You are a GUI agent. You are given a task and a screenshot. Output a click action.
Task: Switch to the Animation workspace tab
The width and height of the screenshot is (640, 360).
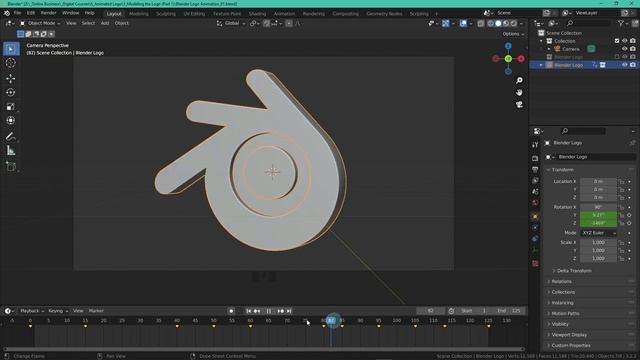point(284,14)
